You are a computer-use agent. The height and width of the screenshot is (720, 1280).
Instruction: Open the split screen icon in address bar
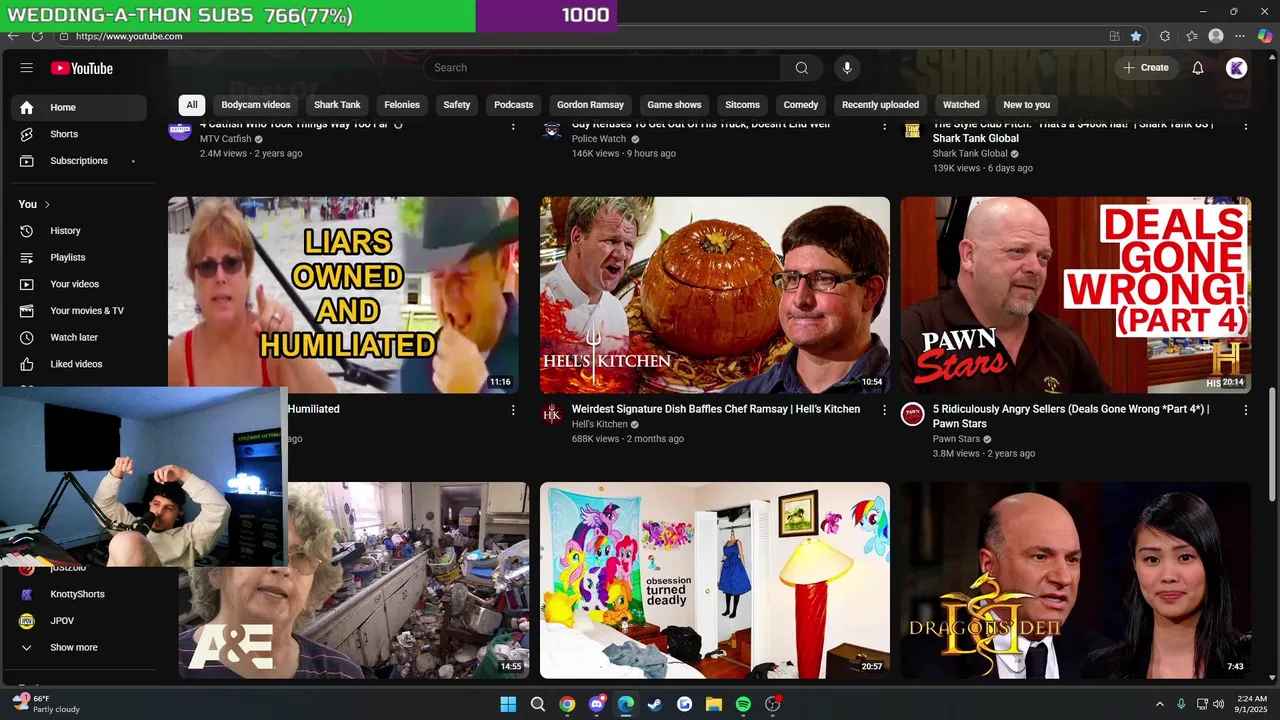click(x=1114, y=36)
